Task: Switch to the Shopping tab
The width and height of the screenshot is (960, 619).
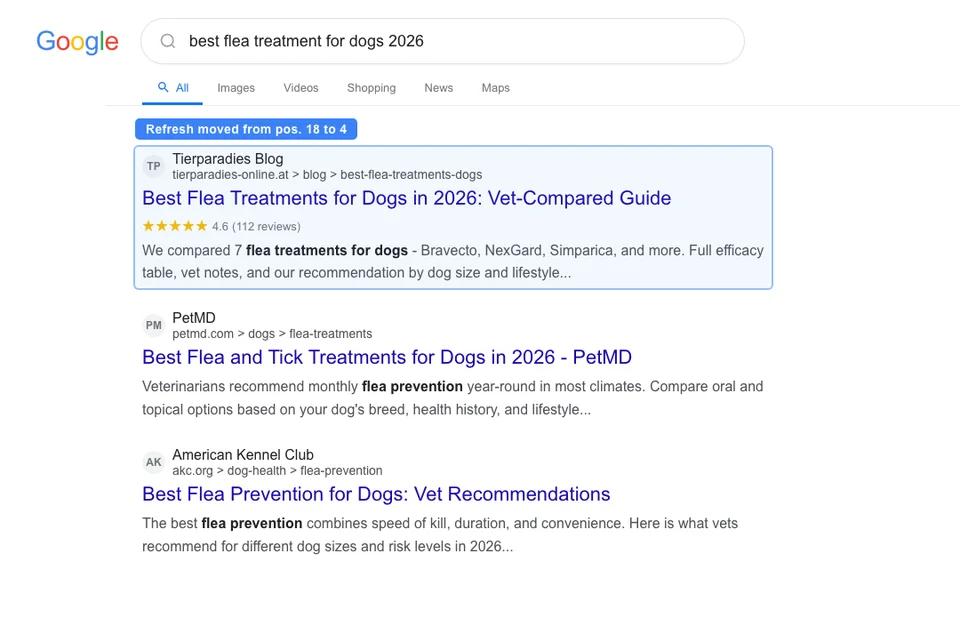Action: coord(371,88)
